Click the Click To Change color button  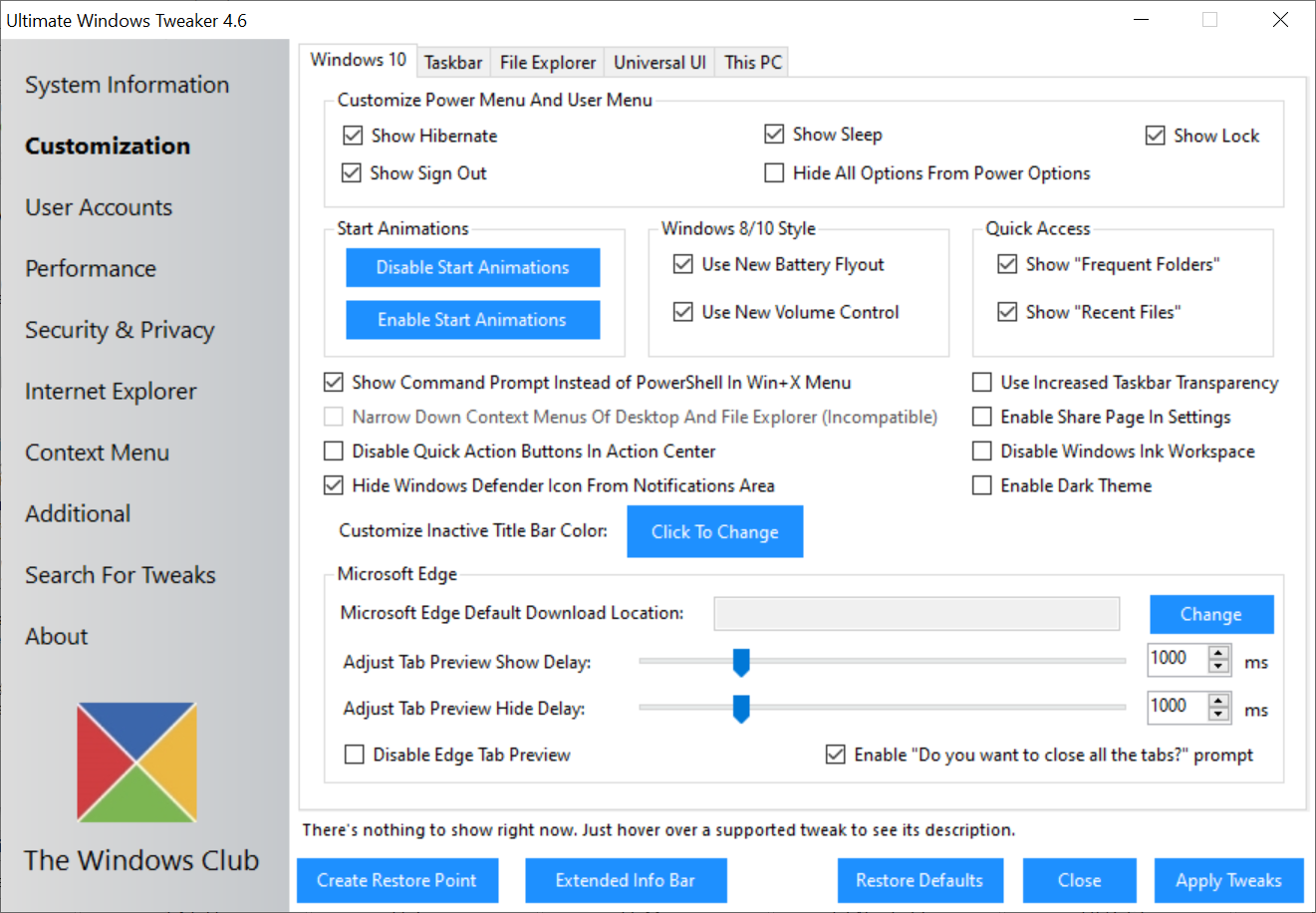715,531
